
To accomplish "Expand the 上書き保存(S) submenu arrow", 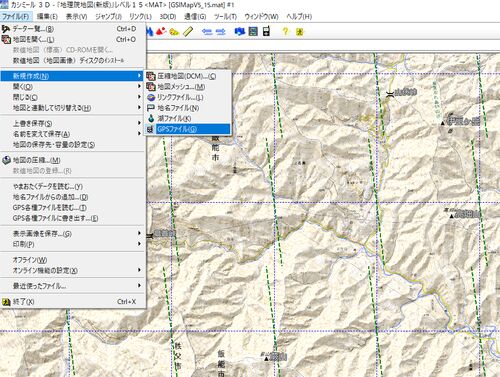I will coord(139,123).
